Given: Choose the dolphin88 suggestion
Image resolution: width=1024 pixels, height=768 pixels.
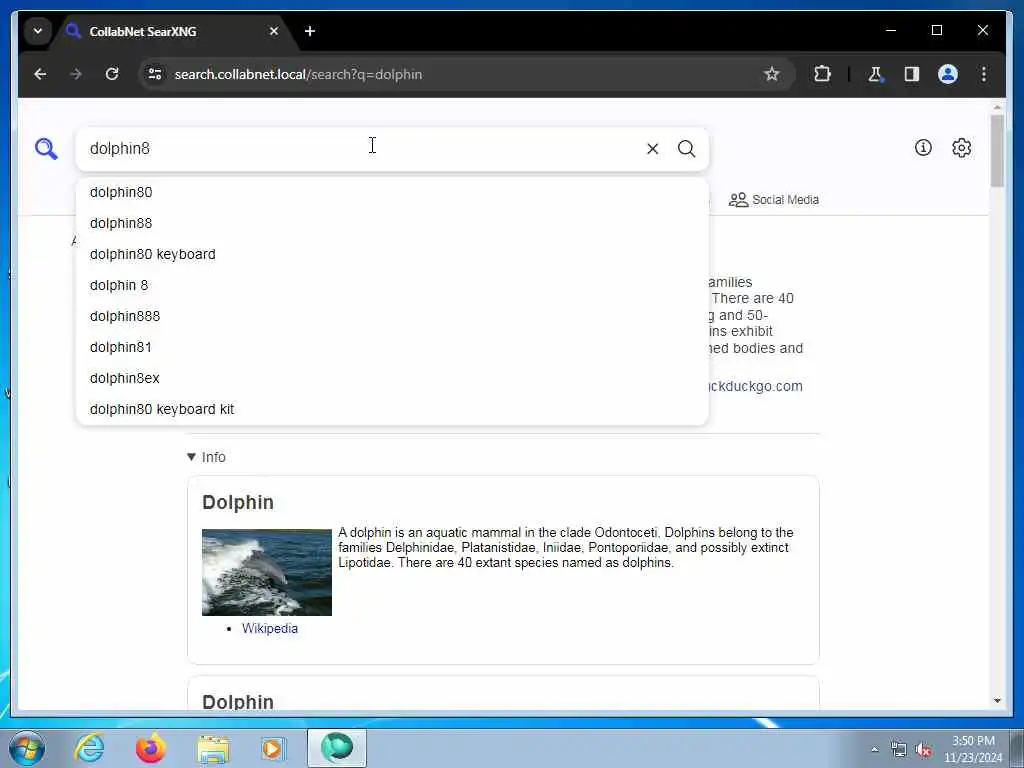Looking at the screenshot, I should (392, 223).
